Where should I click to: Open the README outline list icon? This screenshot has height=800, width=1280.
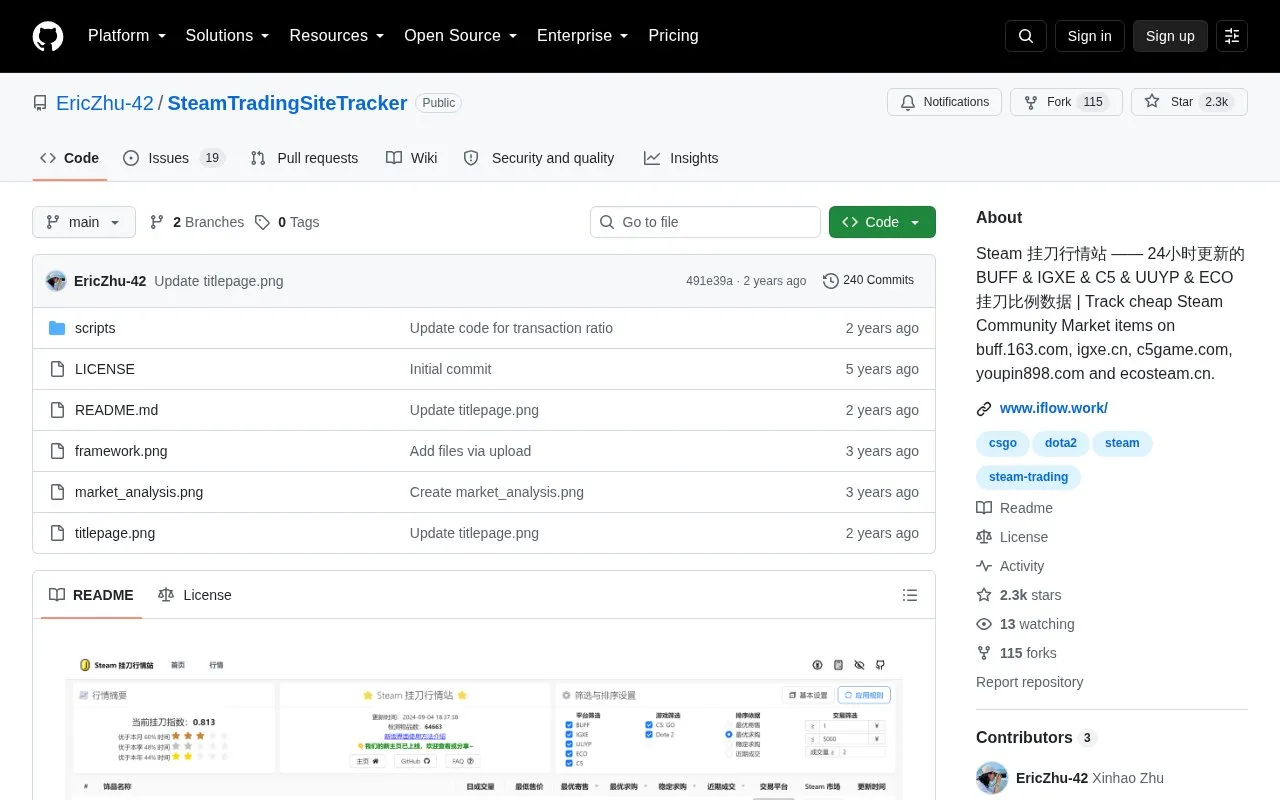click(910, 595)
